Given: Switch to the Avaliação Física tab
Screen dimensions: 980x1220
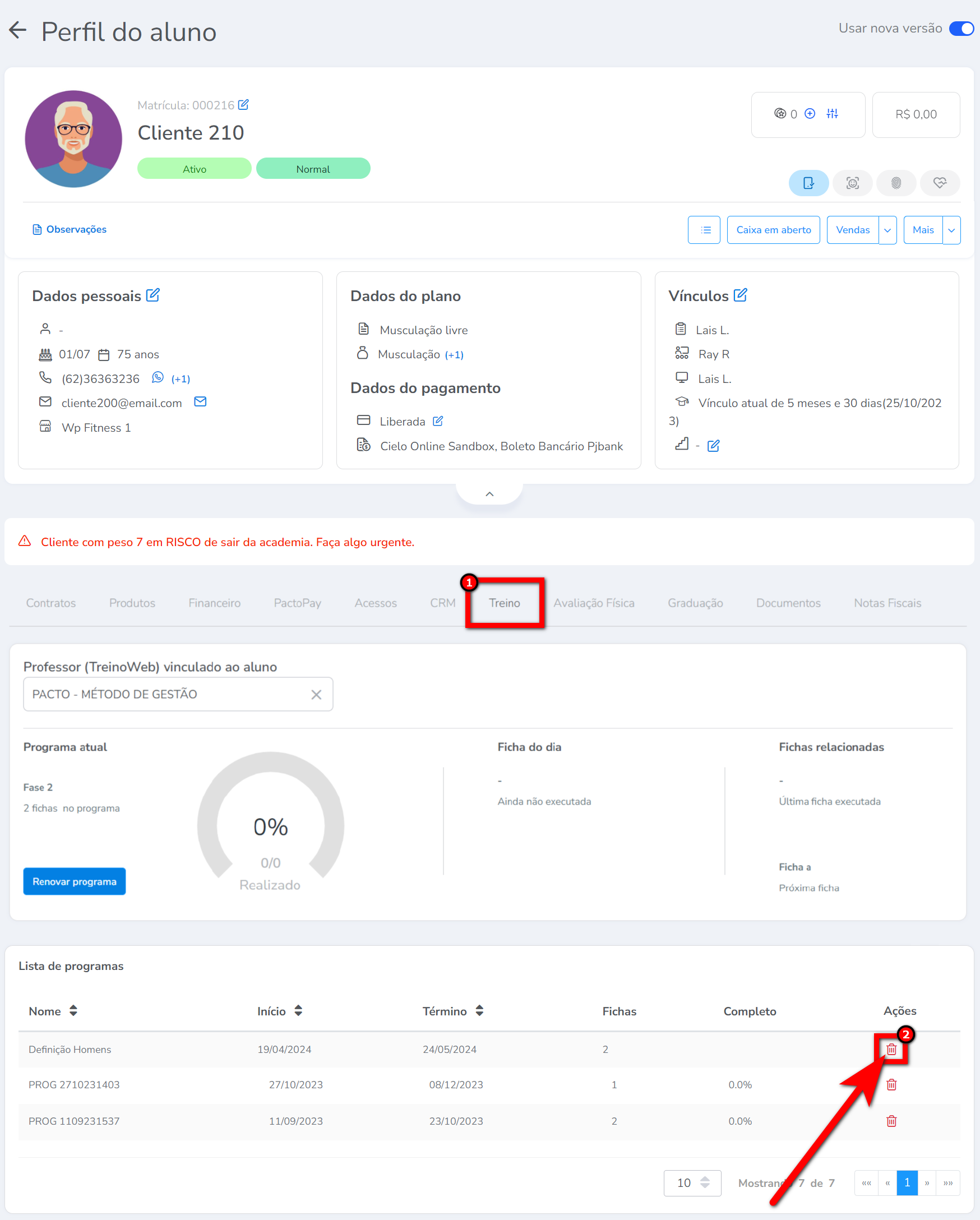Looking at the screenshot, I should (594, 603).
